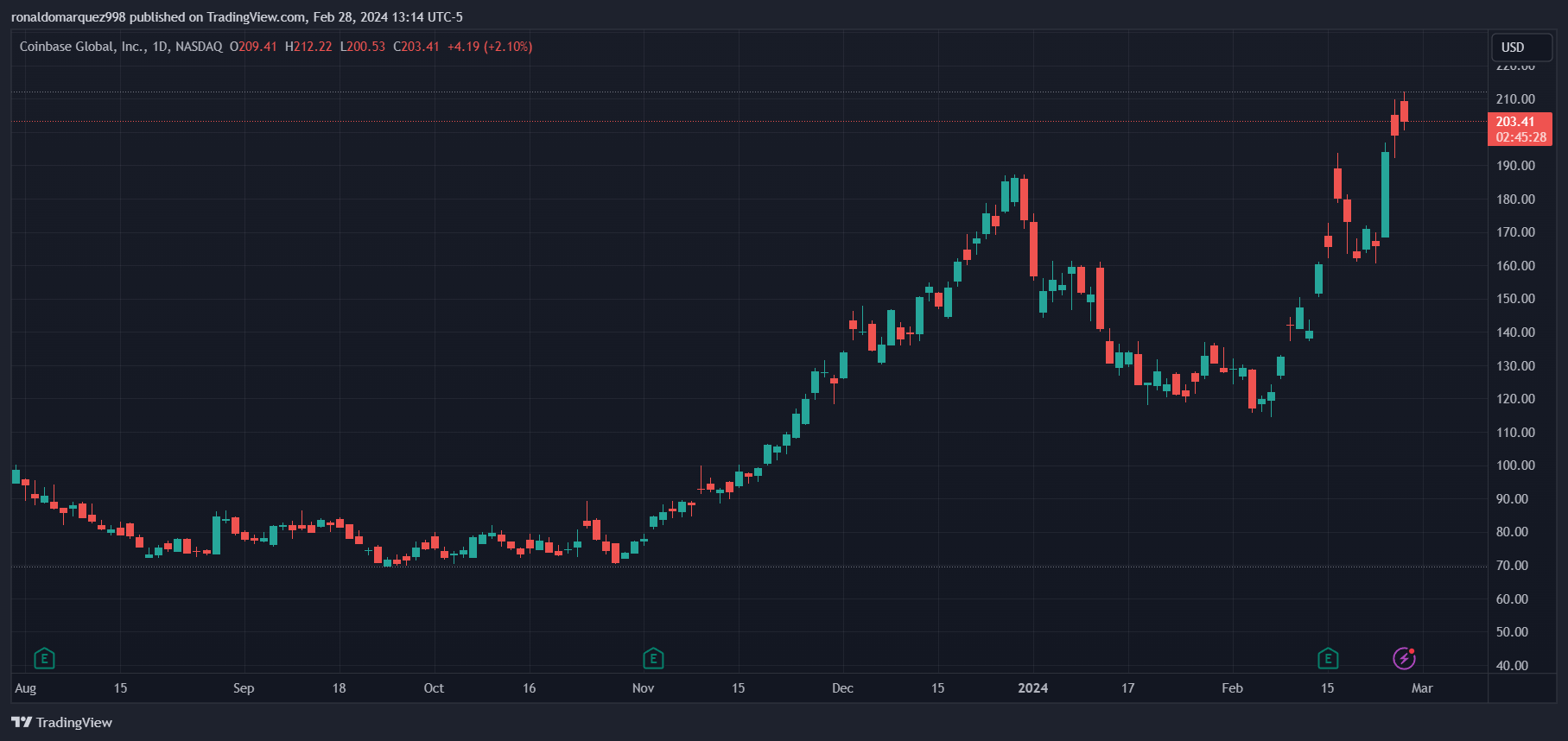Click the 60.00 price axis label
Screen dimensions: 1568x741
pyautogui.click(x=1512, y=599)
